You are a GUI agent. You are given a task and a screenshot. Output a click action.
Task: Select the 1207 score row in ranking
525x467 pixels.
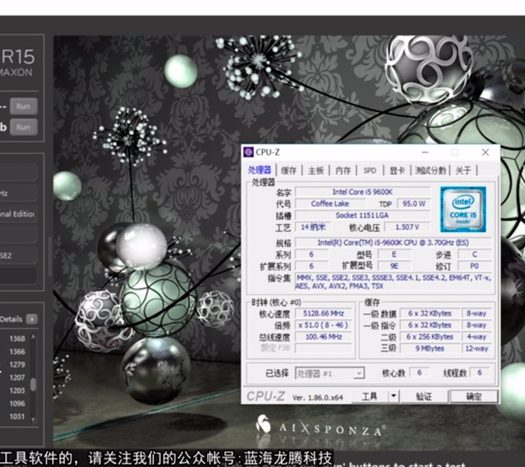pos(17,378)
